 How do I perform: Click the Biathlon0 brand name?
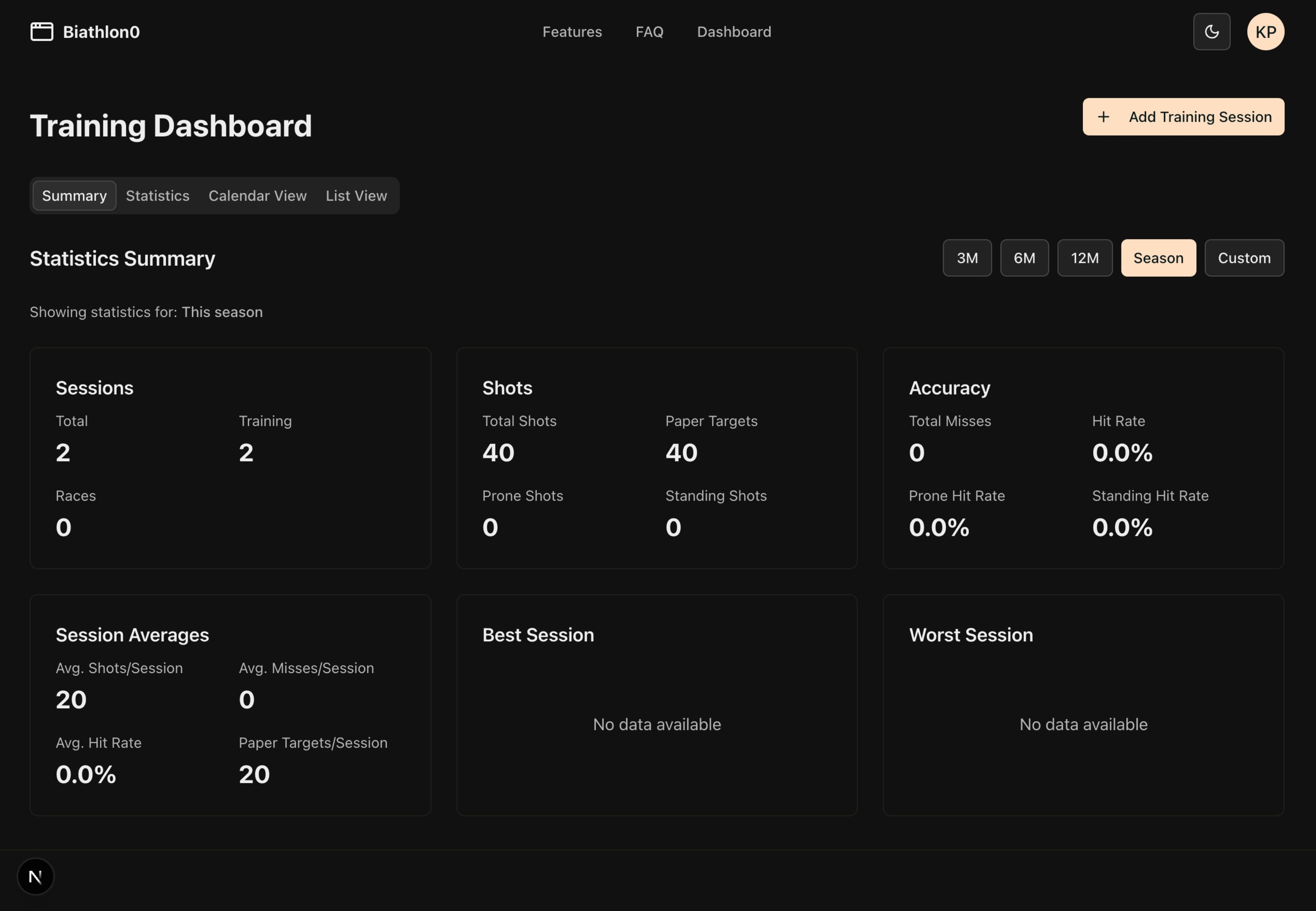(101, 32)
